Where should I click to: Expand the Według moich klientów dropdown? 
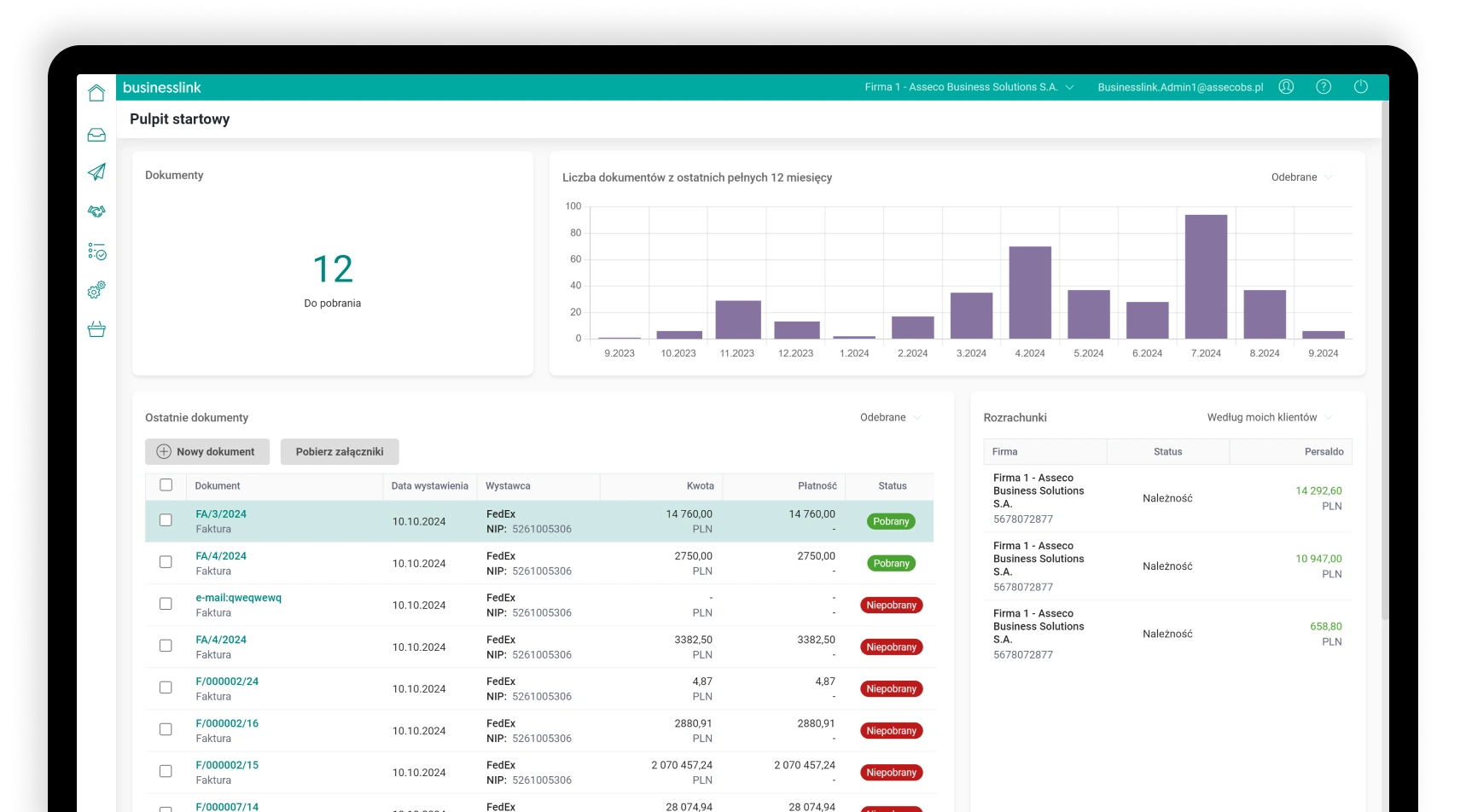(1269, 418)
